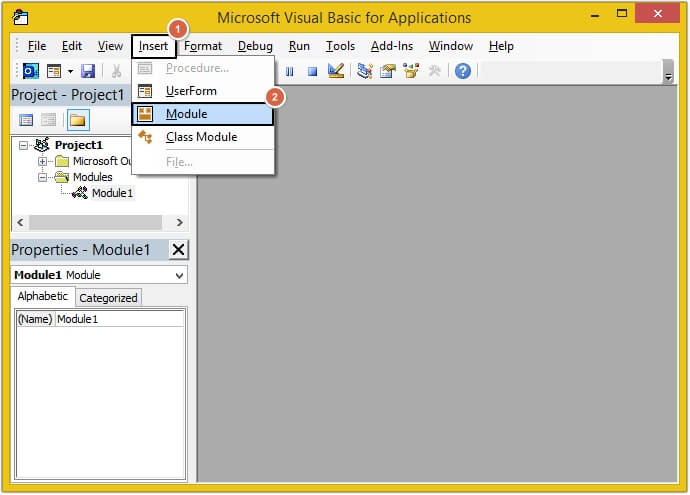Click the Class Module icon in menu

click(x=145, y=137)
